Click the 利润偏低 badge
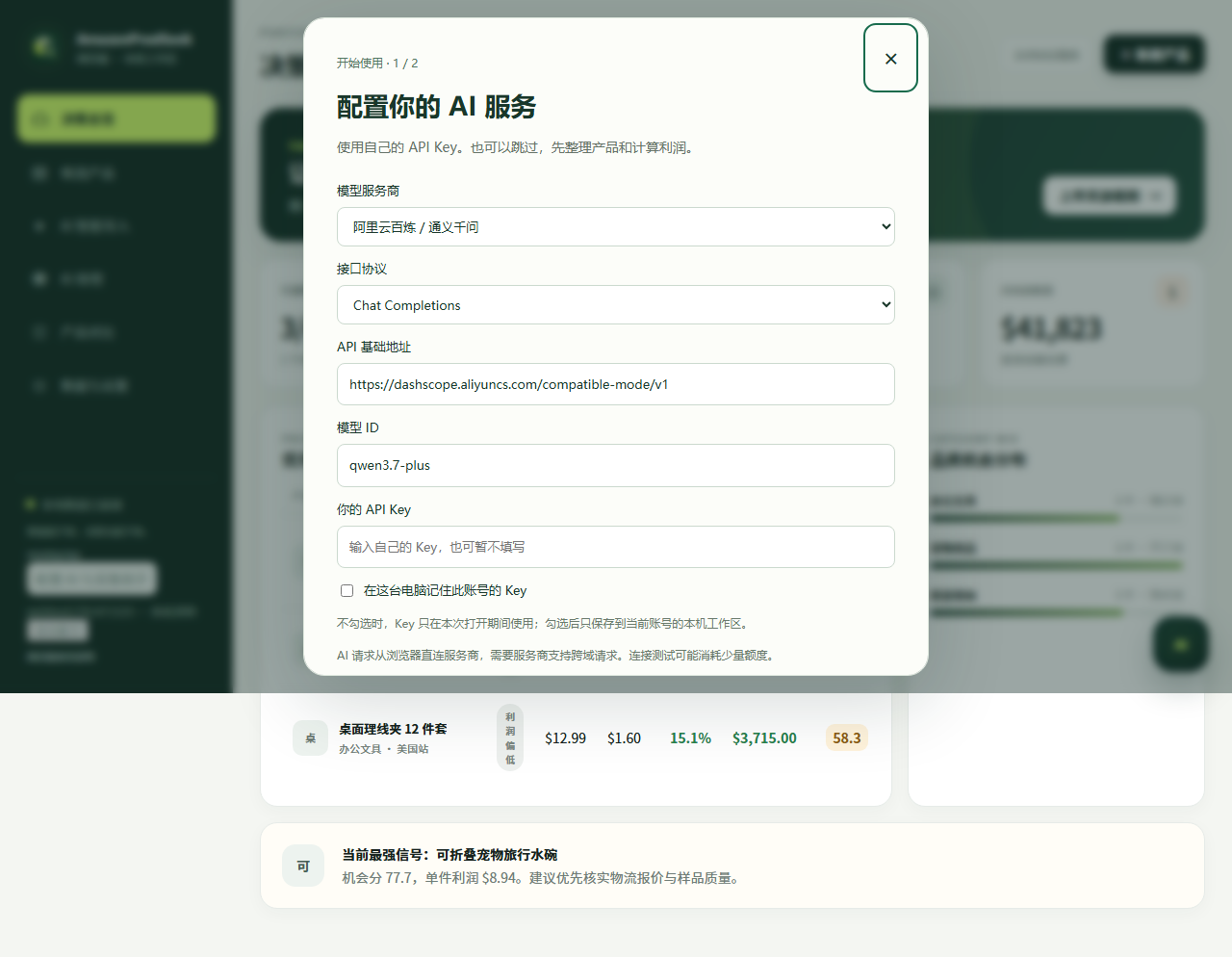This screenshot has width=1232, height=957. (510, 738)
